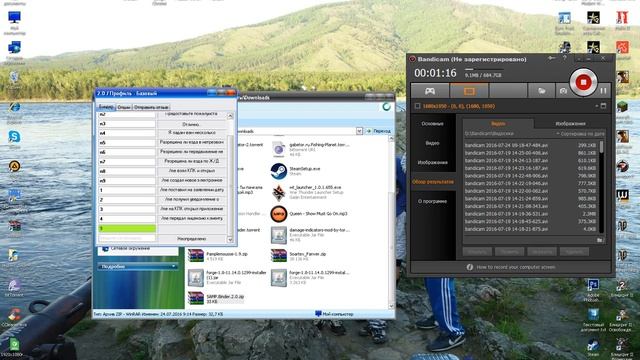Select forge-1.8 installer jar with 3 263 KB size
The image size is (640, 360).
(x=279, y=278)
